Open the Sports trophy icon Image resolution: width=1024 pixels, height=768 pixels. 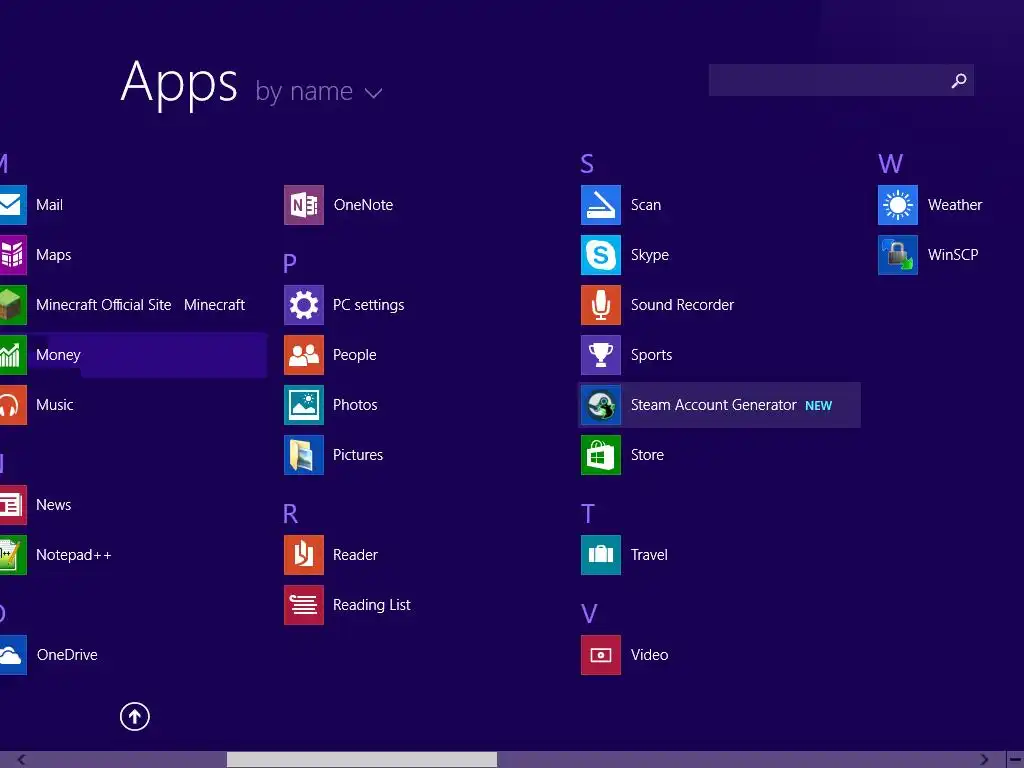(601, 355)
